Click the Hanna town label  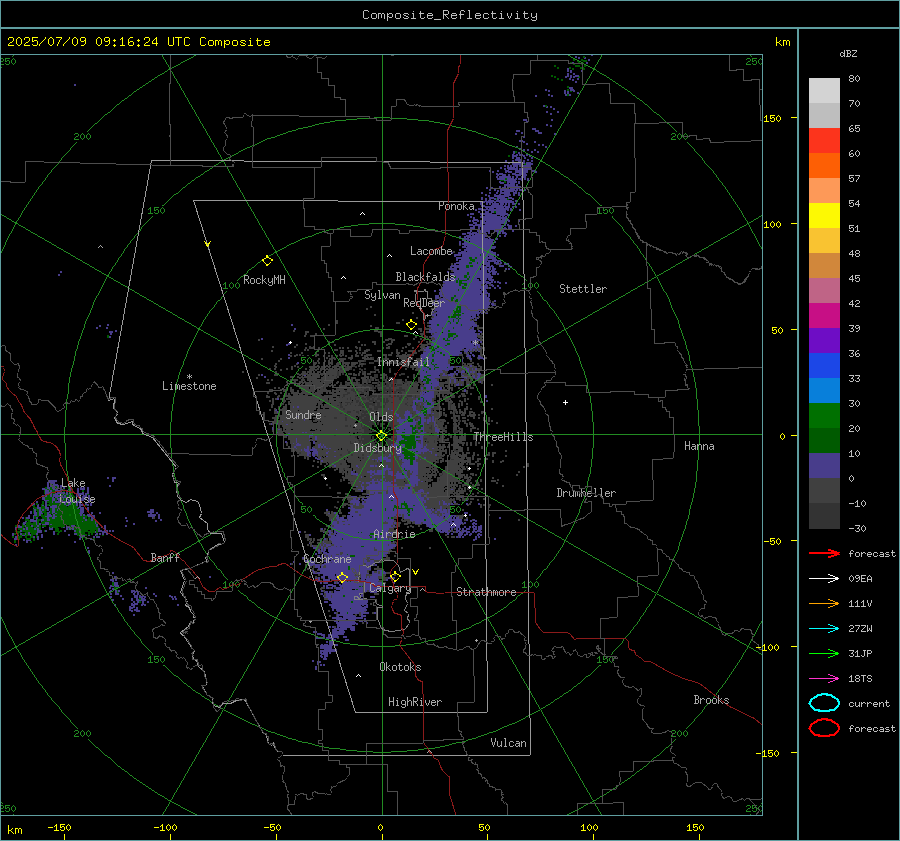[699, 446]
